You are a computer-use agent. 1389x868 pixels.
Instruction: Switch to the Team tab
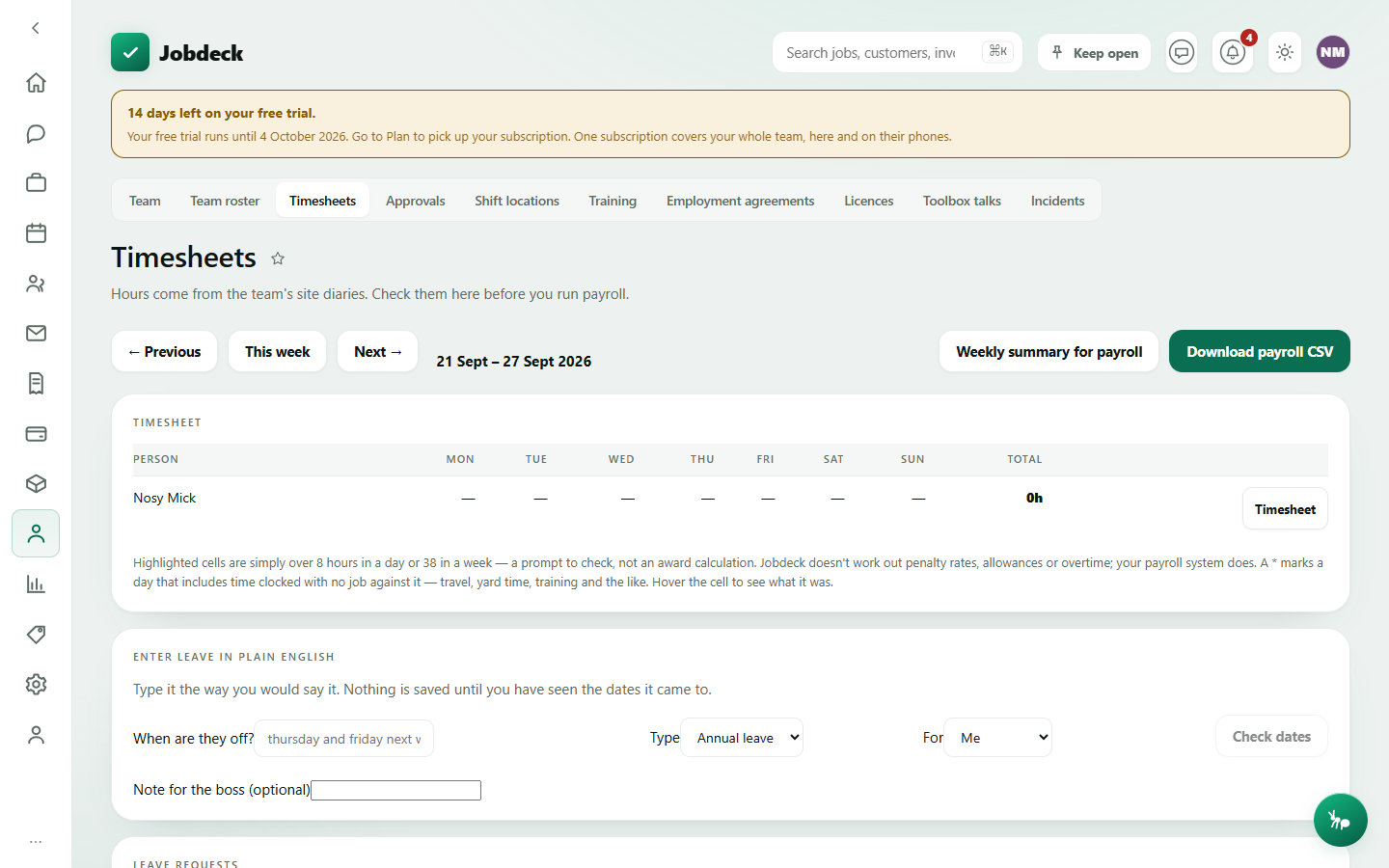(145, 201)
